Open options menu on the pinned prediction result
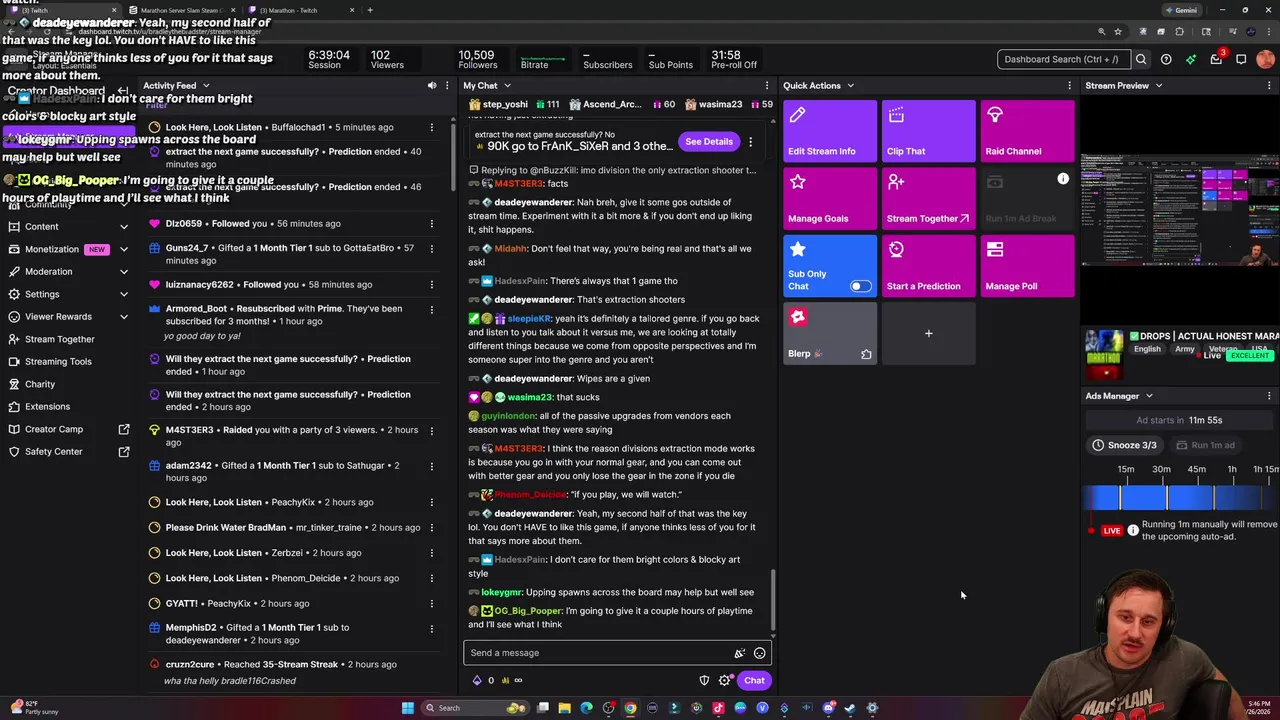This screenshot has height=720, width=1280. click(x=751, y=142)
